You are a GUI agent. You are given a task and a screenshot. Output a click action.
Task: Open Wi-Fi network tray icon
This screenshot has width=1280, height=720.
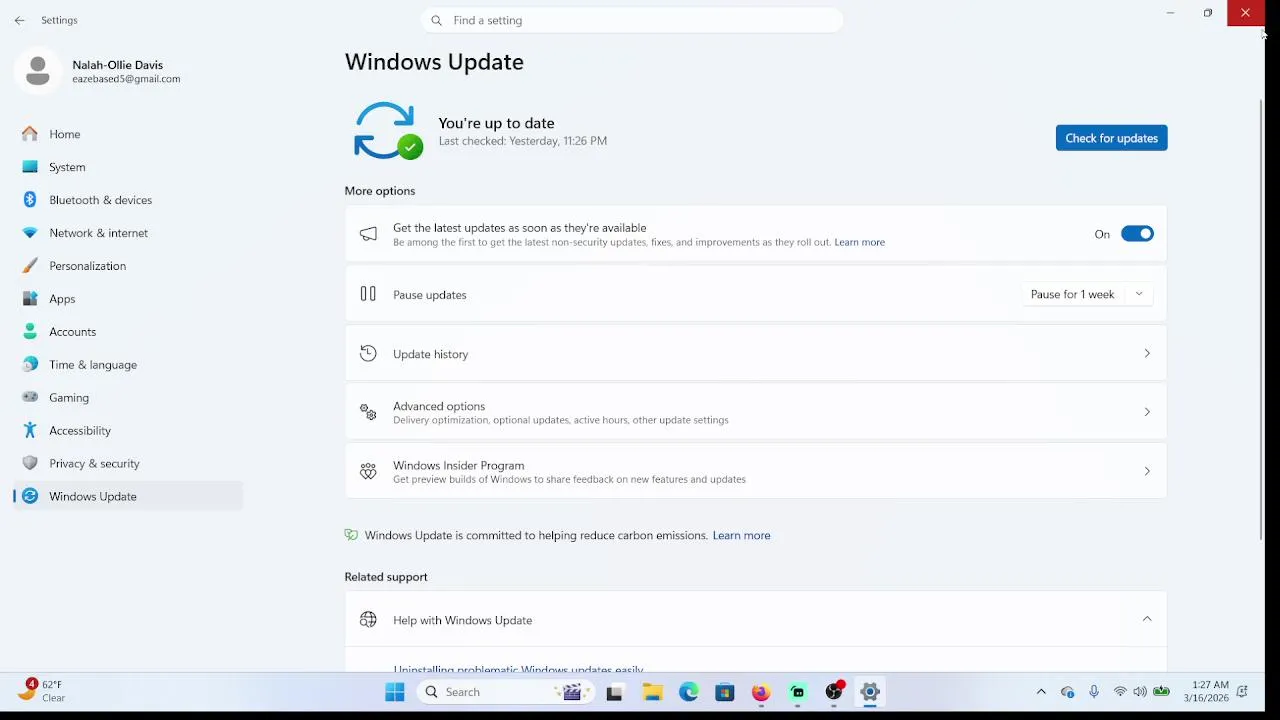tap(1120, 692)
